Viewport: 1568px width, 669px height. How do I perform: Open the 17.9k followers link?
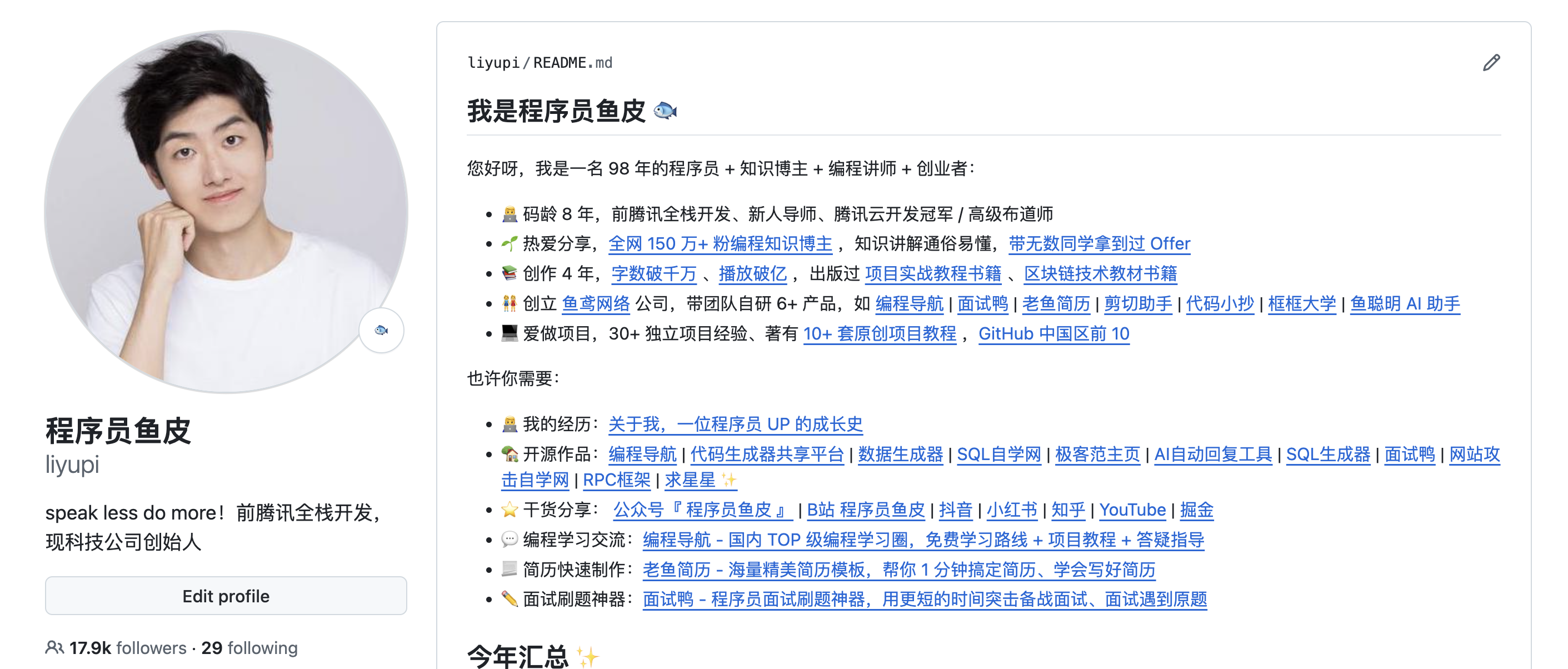(128, 648)
